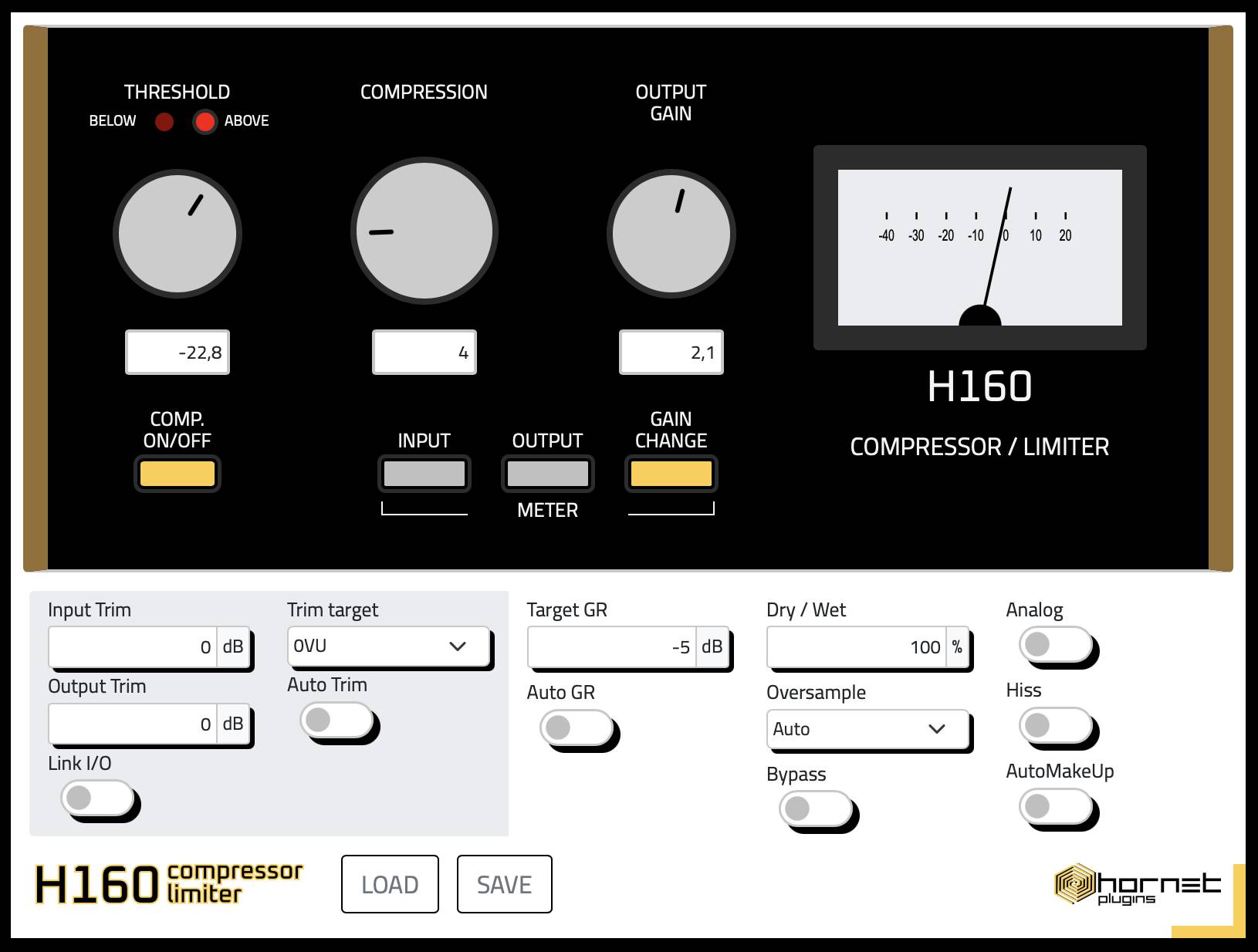Screen dimensions: 1258x952
Task: Click the Threshold knob
Action: coord(178,233)
